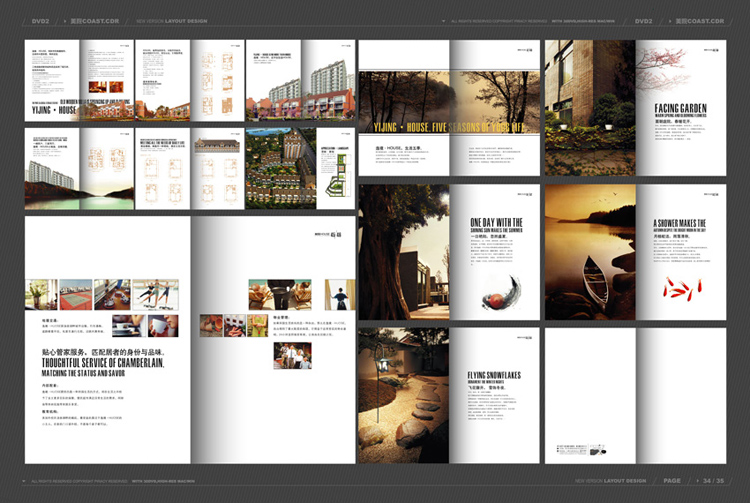Click the YIJING · HOUSE title on first spread
Viewport: 750px width, 503px height.
coord(54,110)
